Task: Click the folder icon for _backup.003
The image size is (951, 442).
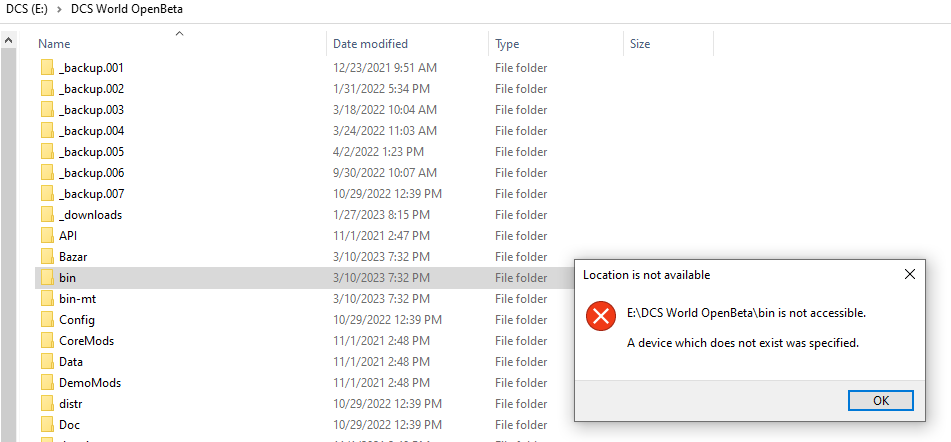Action: tap(48, 110)
